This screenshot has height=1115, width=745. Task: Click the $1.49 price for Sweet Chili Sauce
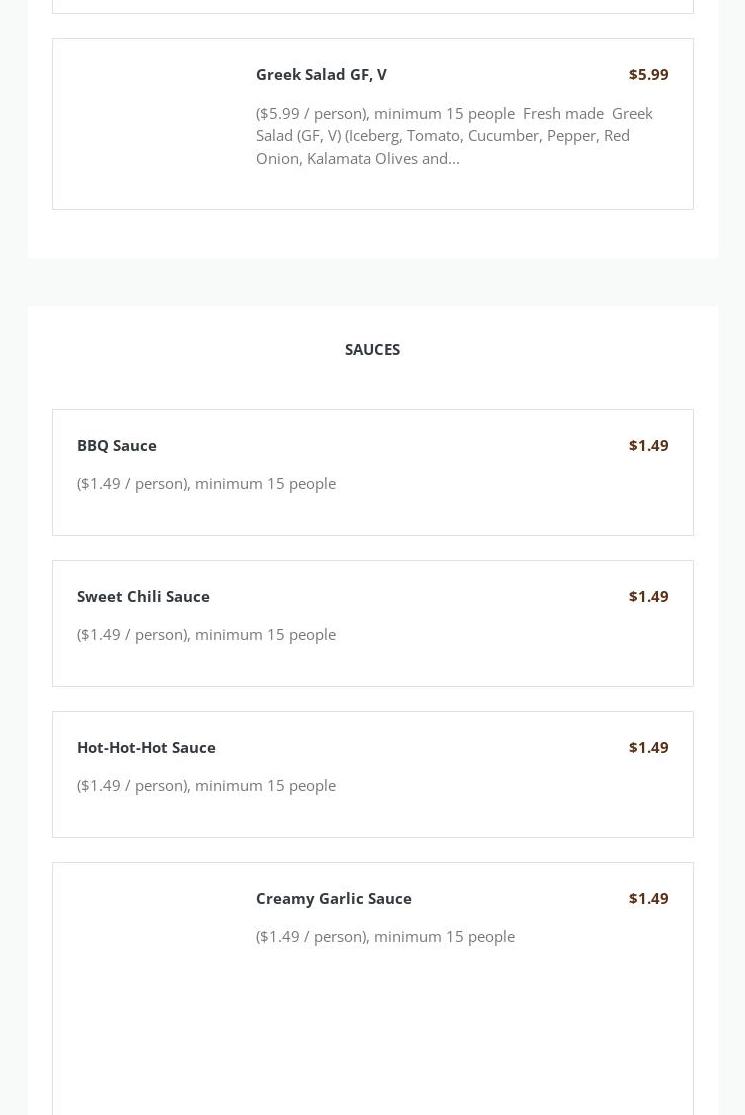click(x=648, y=596)
